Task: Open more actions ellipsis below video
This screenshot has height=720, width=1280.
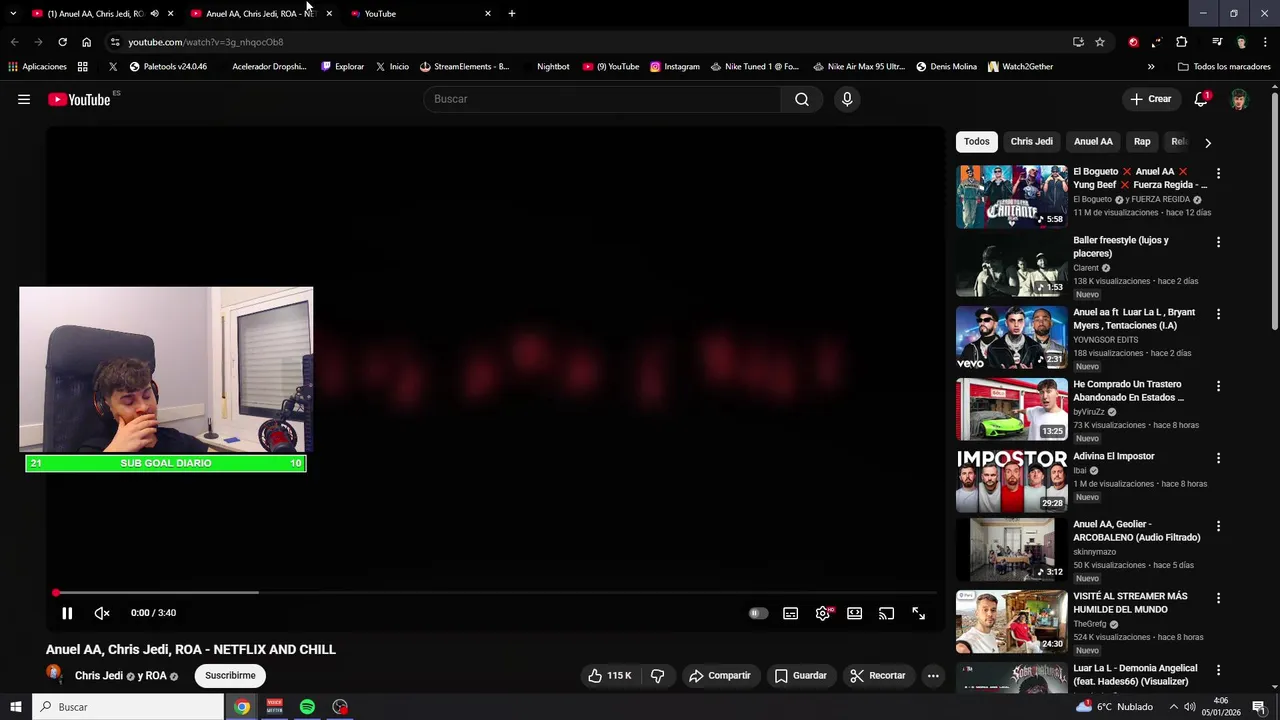Action: click(933, 676)
